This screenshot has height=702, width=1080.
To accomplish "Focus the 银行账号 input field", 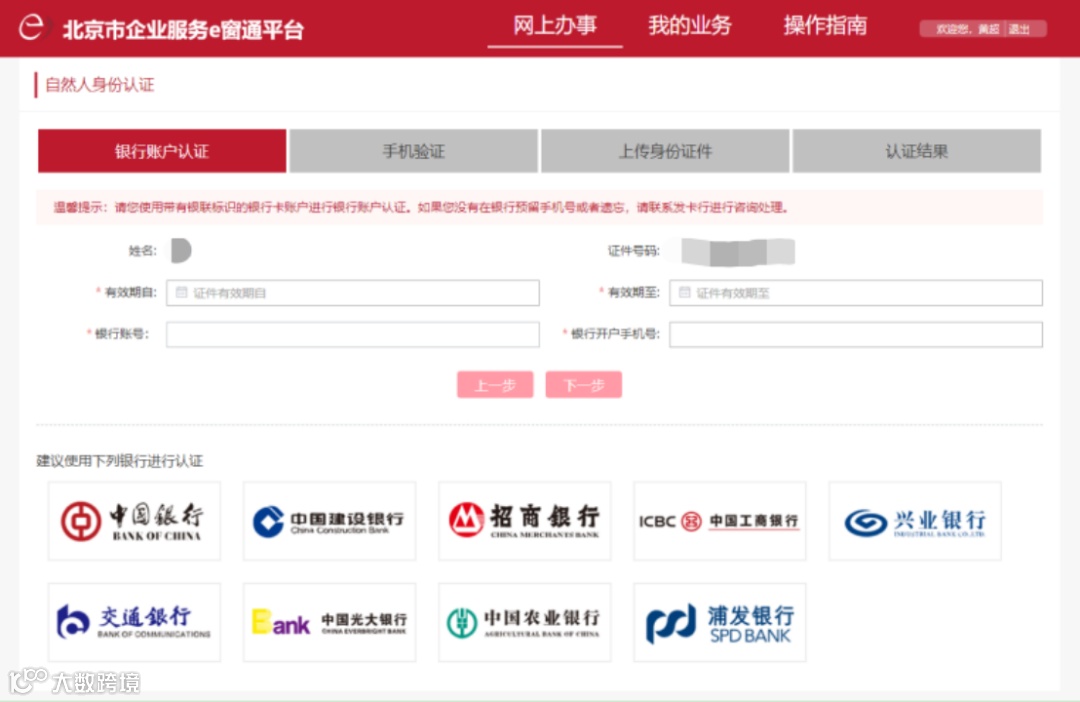I will pyautogui.click(x=353, y=335).
